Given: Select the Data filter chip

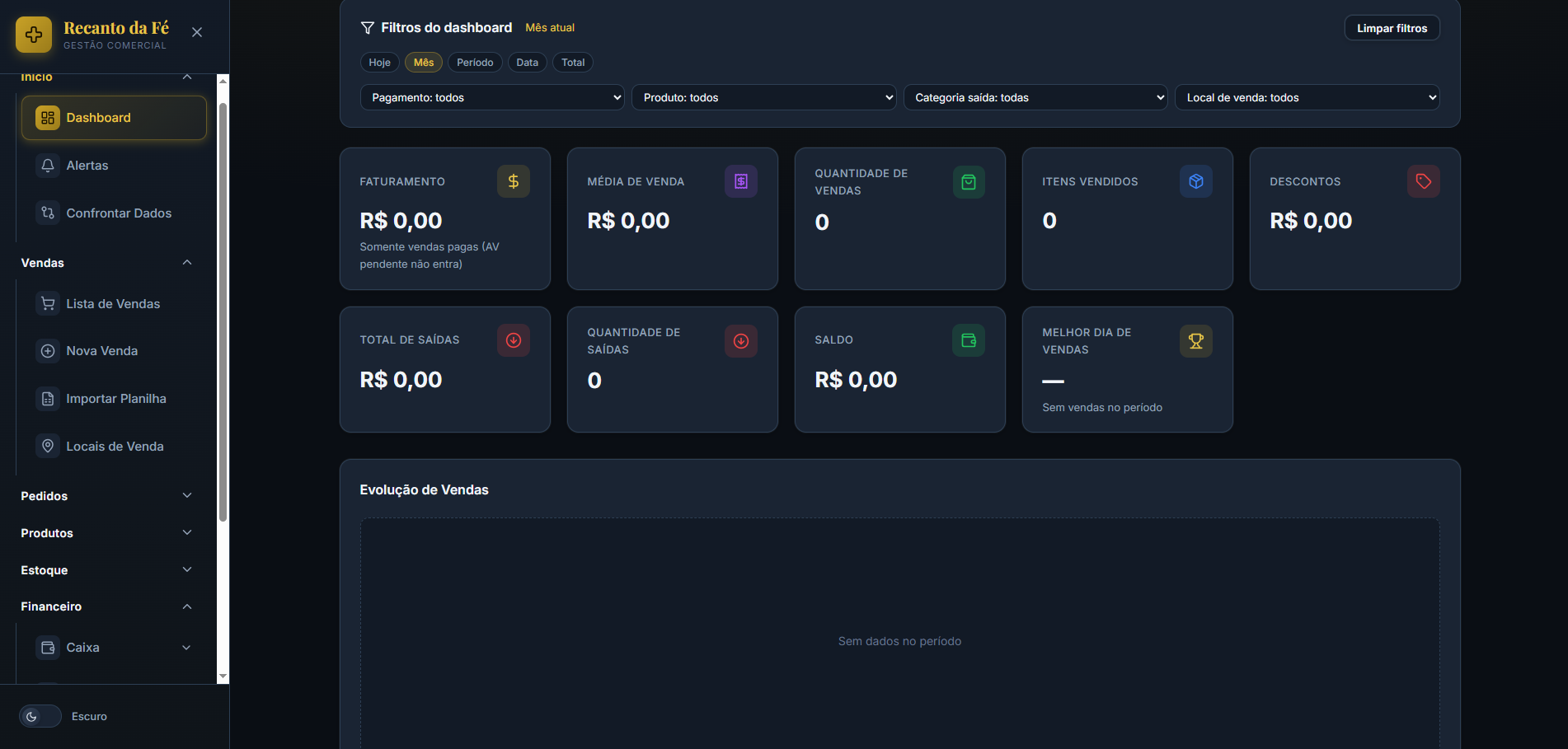Looking at the screenshot, I should click(x=528, y=63).
